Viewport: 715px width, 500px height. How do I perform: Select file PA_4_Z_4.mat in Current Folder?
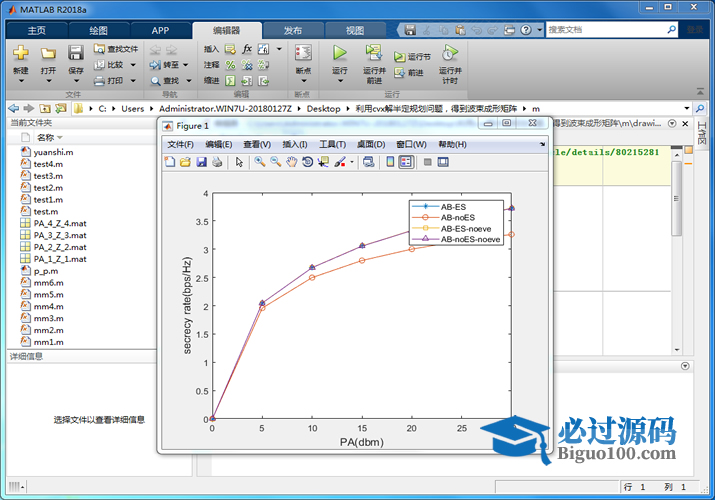click(60, 223)
